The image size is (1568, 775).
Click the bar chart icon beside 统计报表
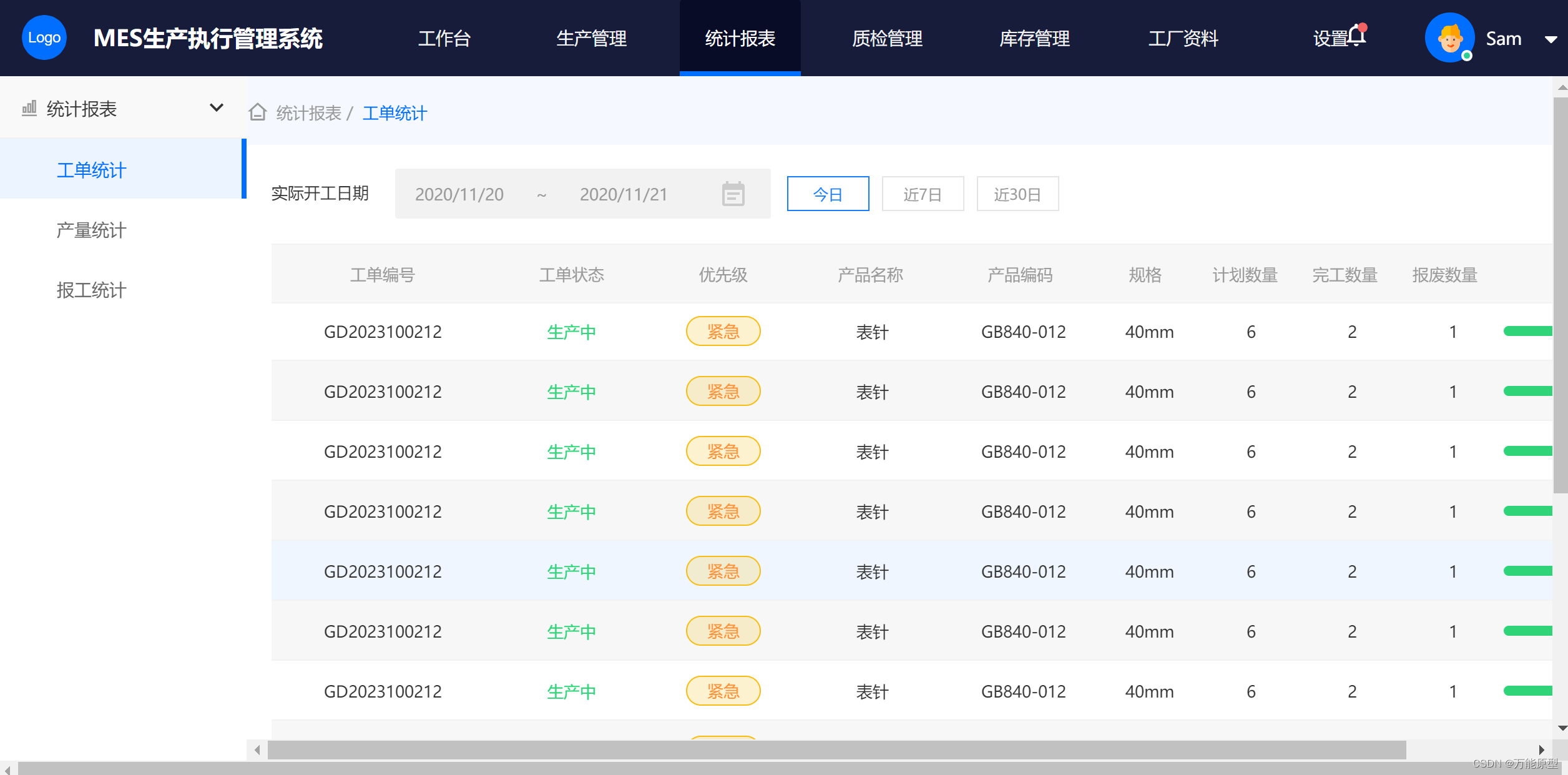(x=29, y=109)
